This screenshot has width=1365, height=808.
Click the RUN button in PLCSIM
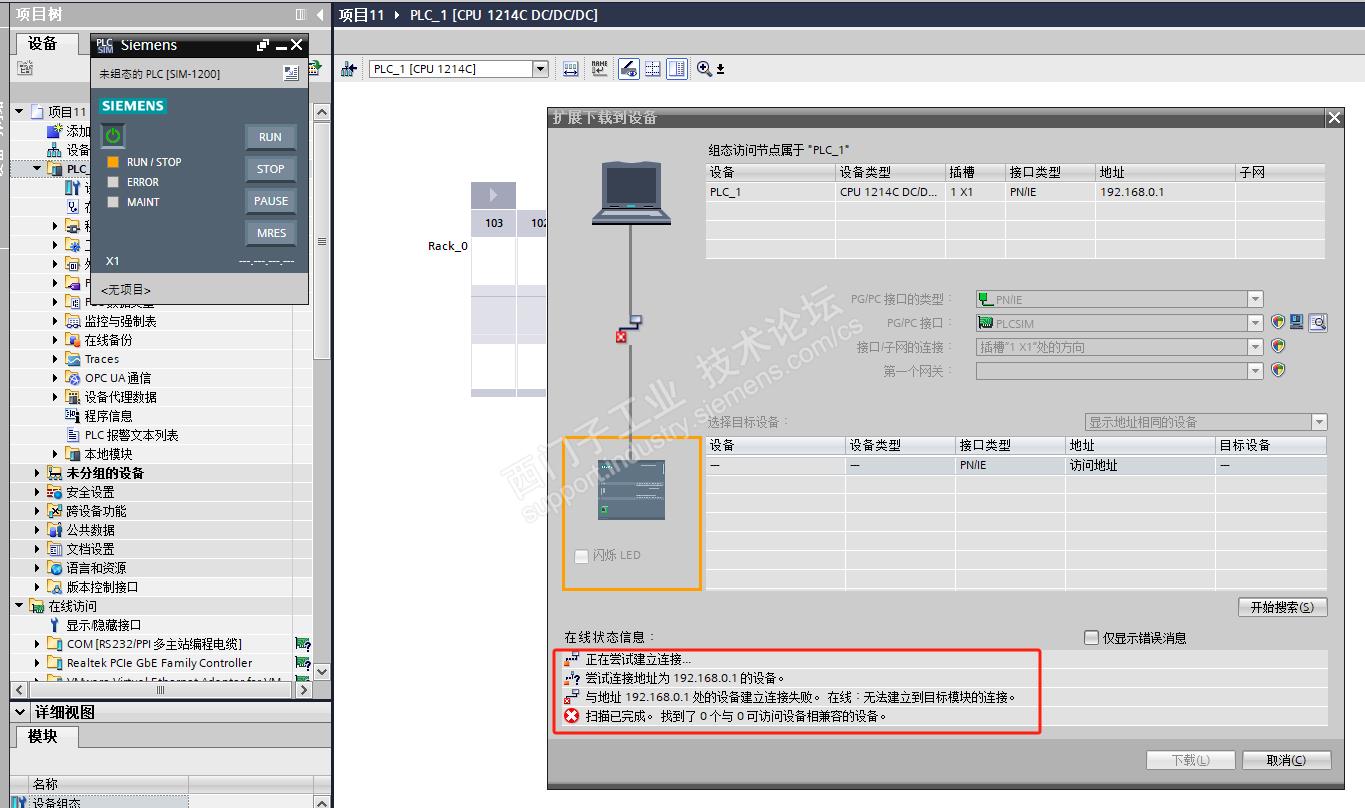(270, 137)
